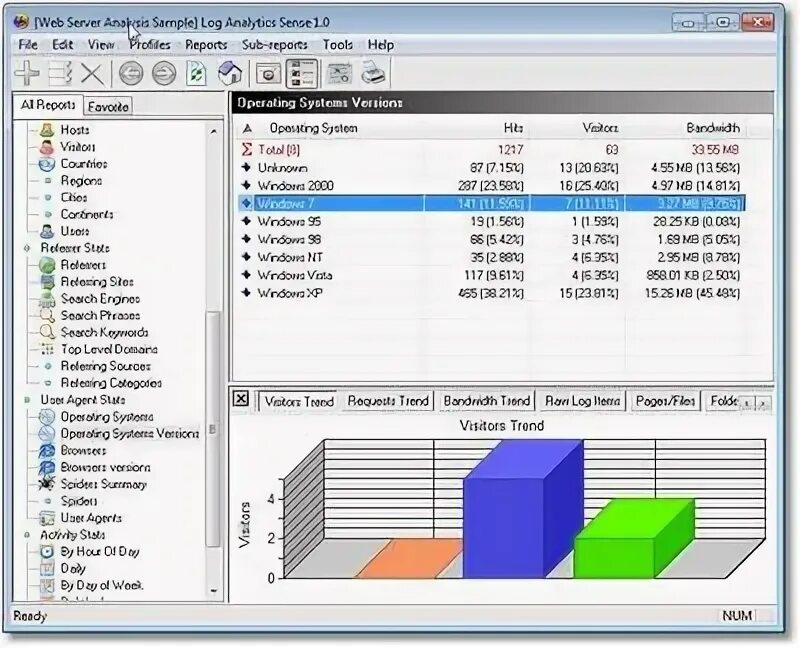800x648 pixels.
Task: Open the Search Phrases report
Action: [x=100, y=315]
